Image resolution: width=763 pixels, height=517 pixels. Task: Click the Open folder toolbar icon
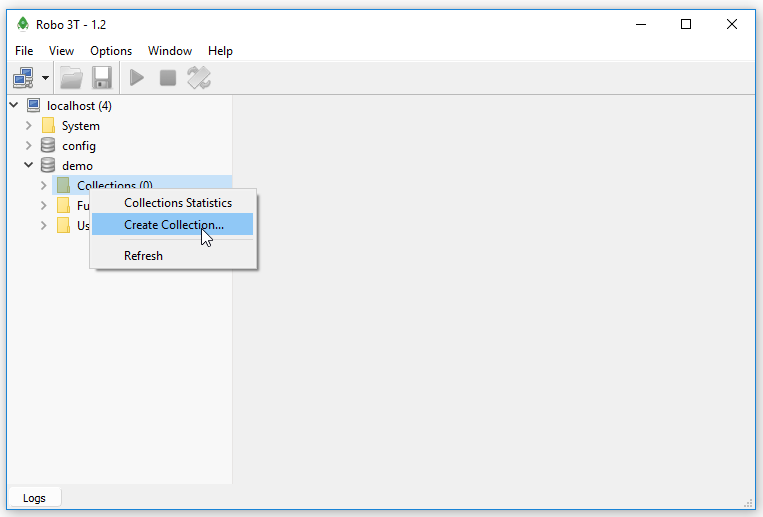71,78
